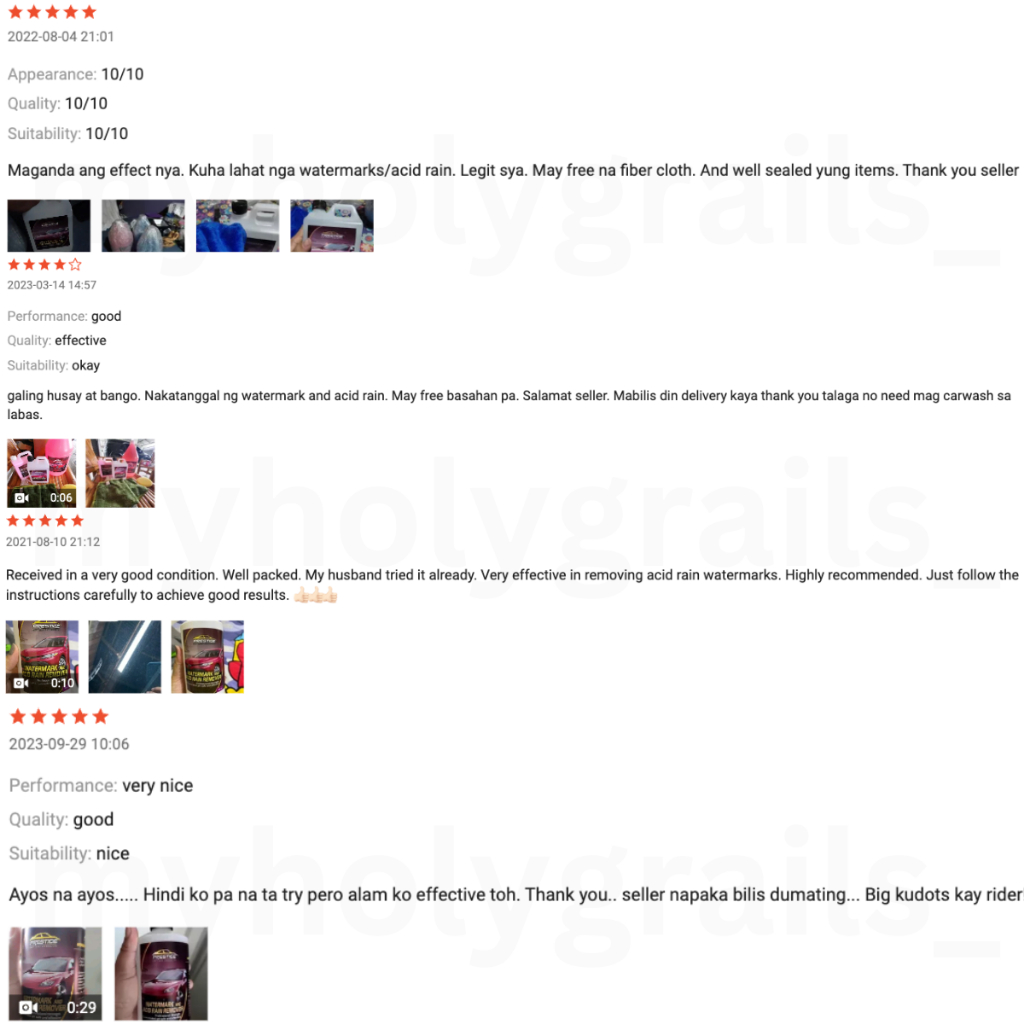Open pink and blue eggs photo thumbnail
This screenshot has width=1024, height=1024.
click(143, 225)
